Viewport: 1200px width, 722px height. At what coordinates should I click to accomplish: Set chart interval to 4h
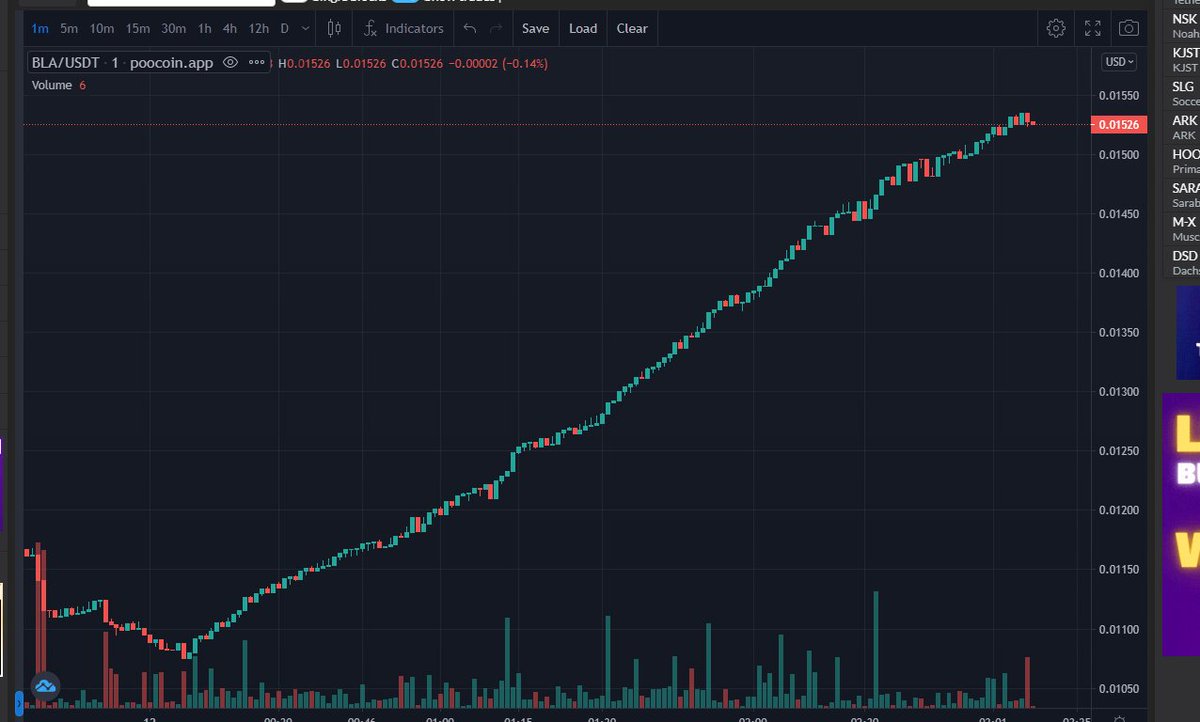point(230,28)
